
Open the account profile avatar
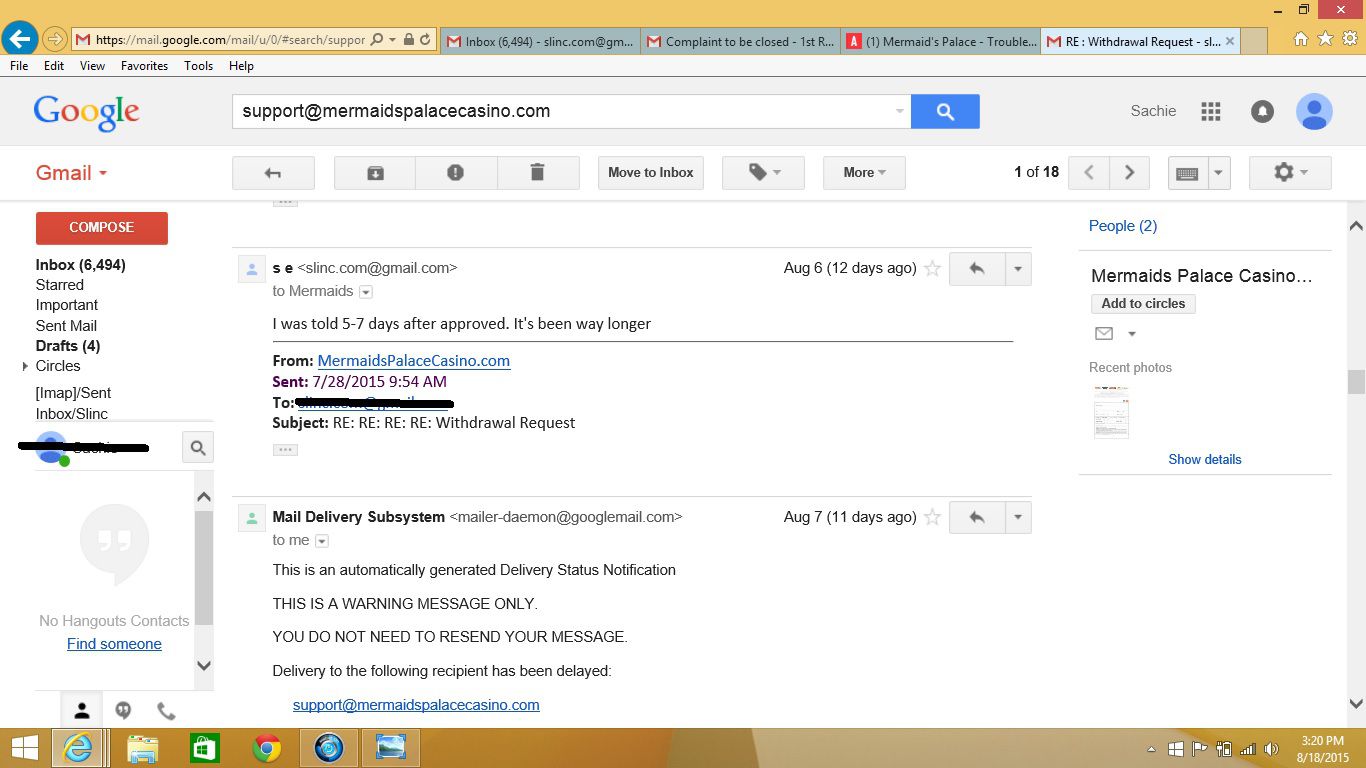point(1314,111)
